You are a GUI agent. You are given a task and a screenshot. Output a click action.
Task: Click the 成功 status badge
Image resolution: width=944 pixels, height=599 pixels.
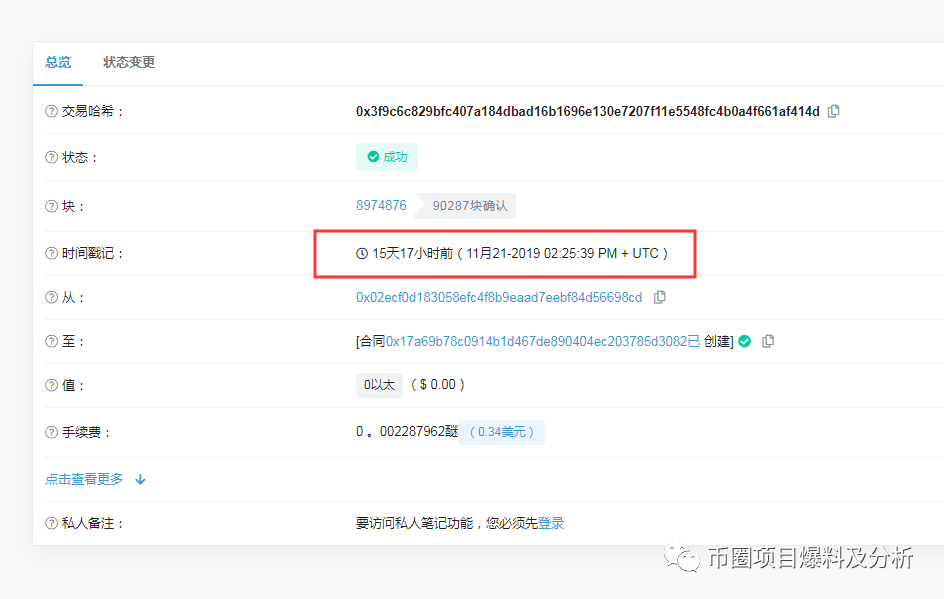tap(387, 157)
